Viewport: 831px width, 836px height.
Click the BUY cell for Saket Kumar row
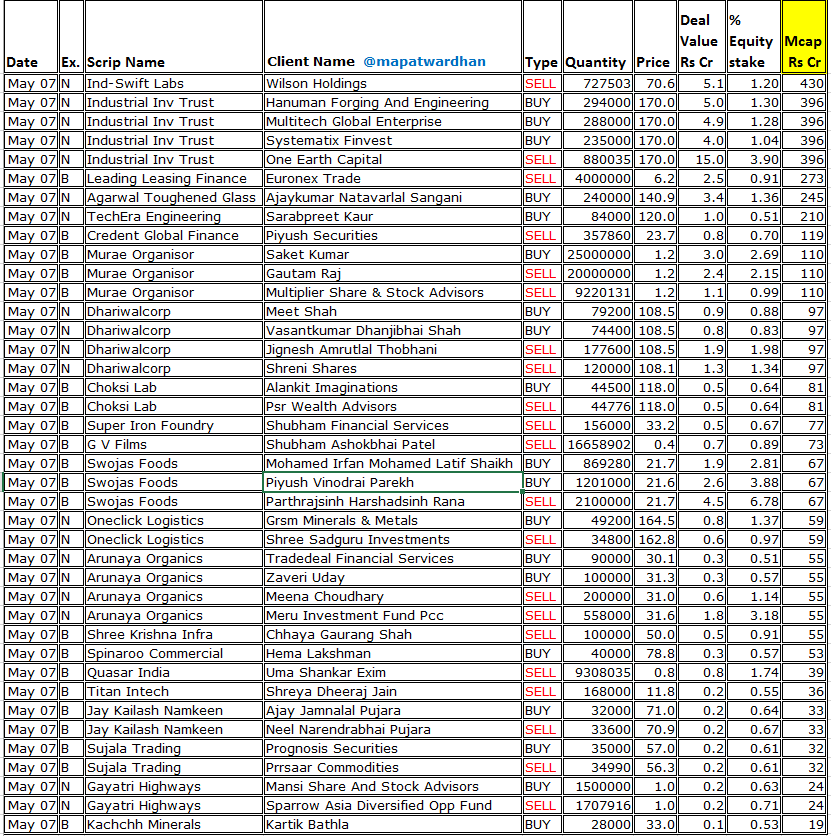click(x=540, y=254)
